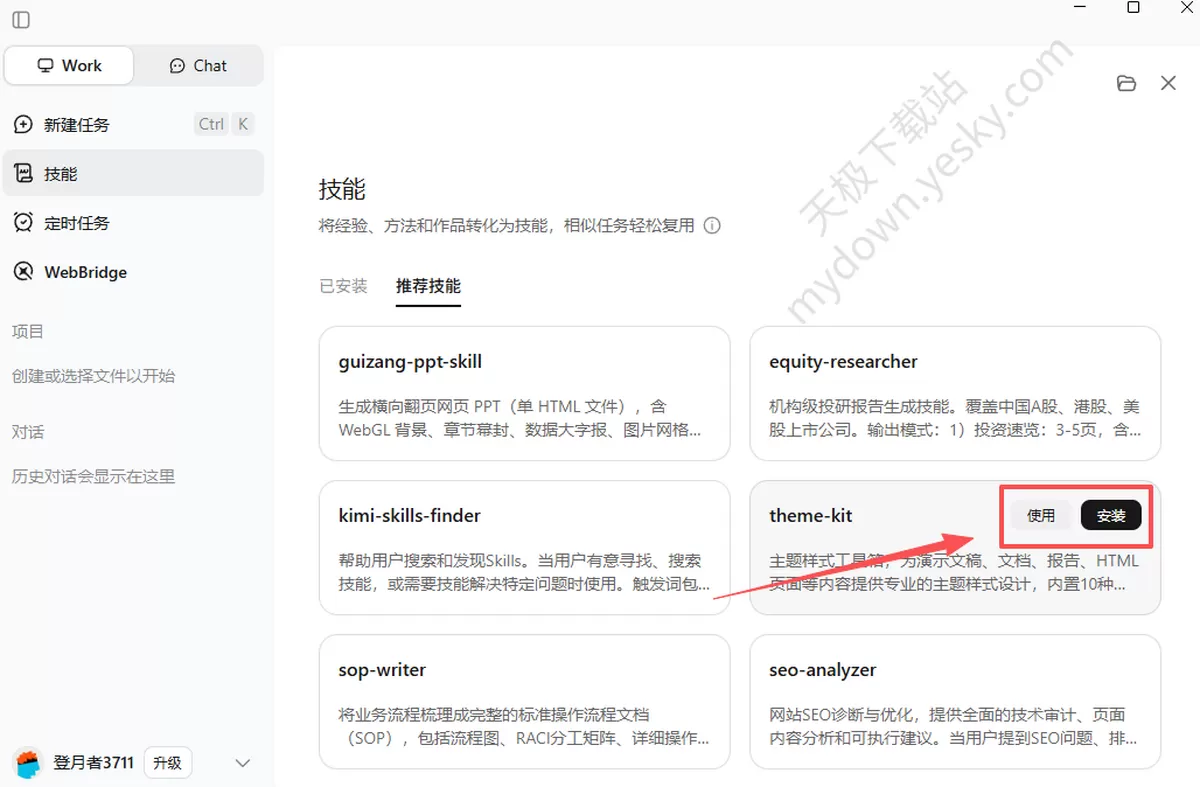Image resolution: width=1200 pixels, height=787 pixels.
Task: Click 创建或选择文件以开始 text
Action: [x=93, y=376]
